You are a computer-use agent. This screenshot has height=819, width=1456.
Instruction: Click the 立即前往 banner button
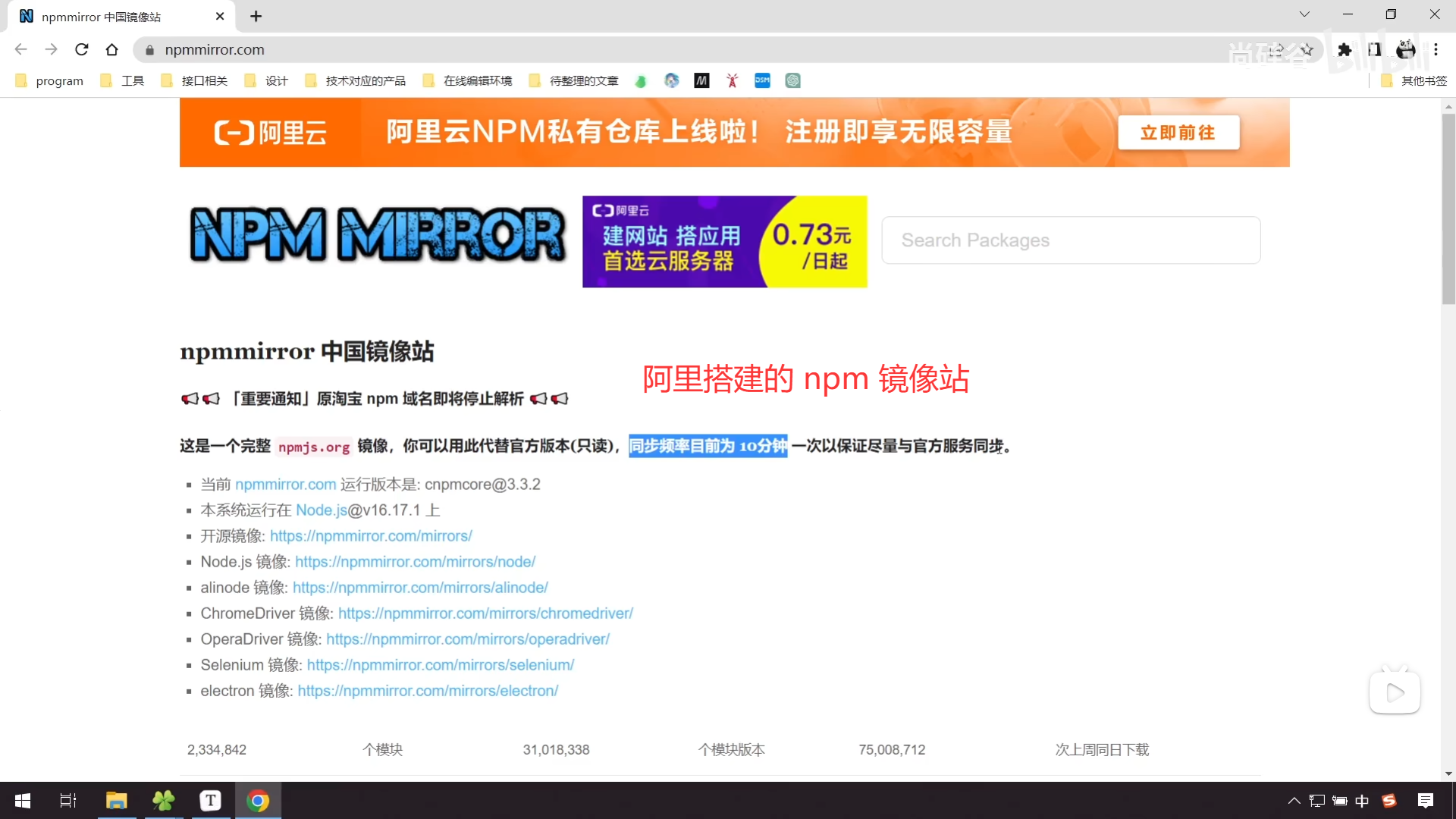[1178, 133]
